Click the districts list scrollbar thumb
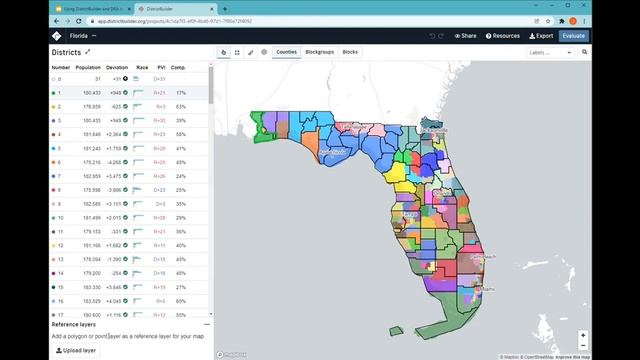 211,85
